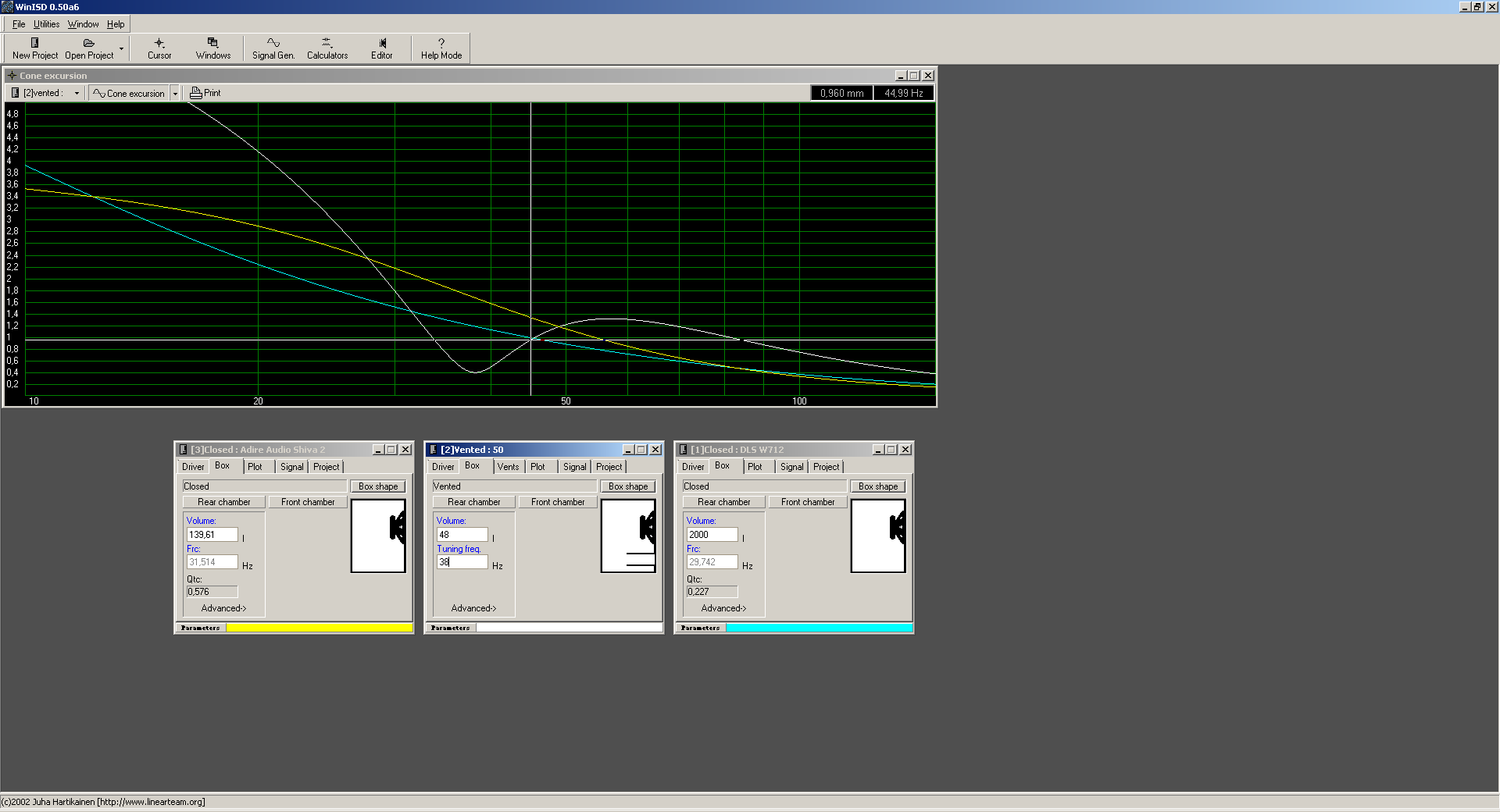
Task: Click the Open Project folder icon
Action: tap(88, 44)
